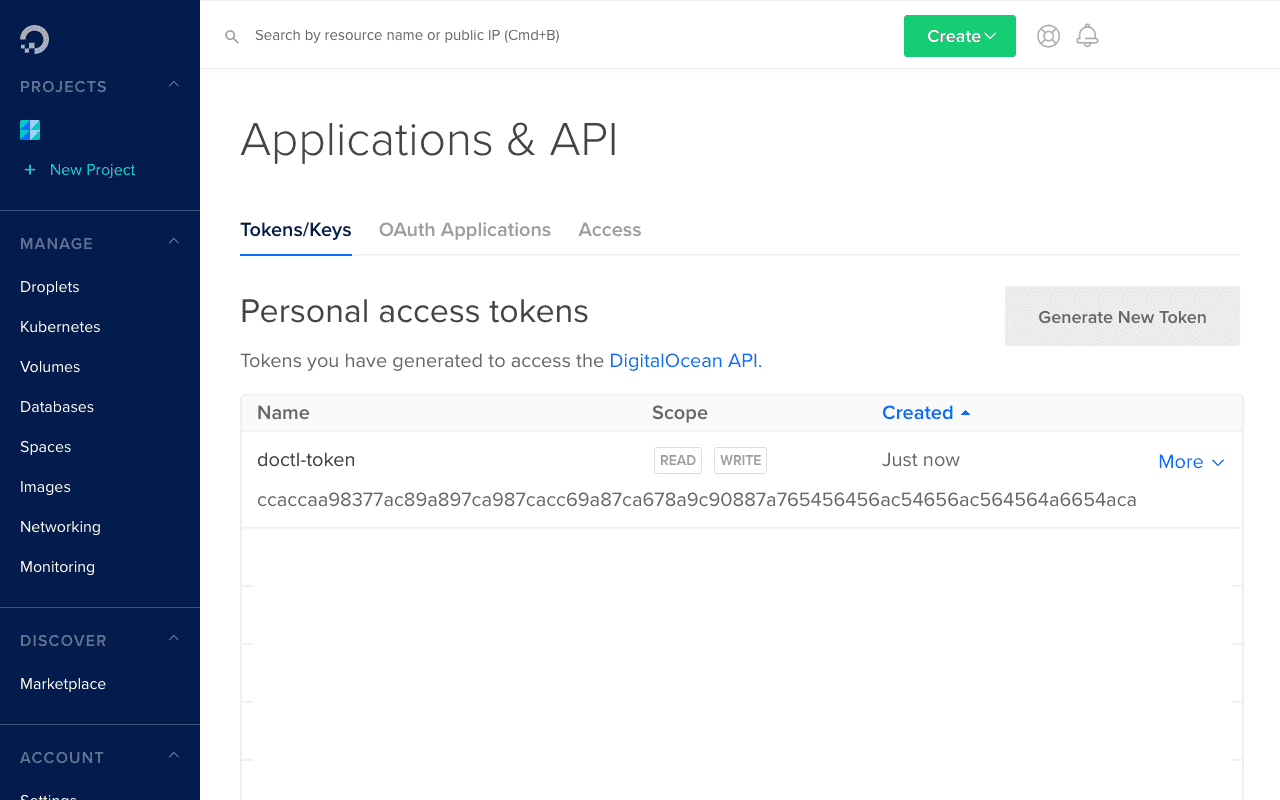Click the DigitalOcean logo icon

pyautogui.click(x=34, y=39)
